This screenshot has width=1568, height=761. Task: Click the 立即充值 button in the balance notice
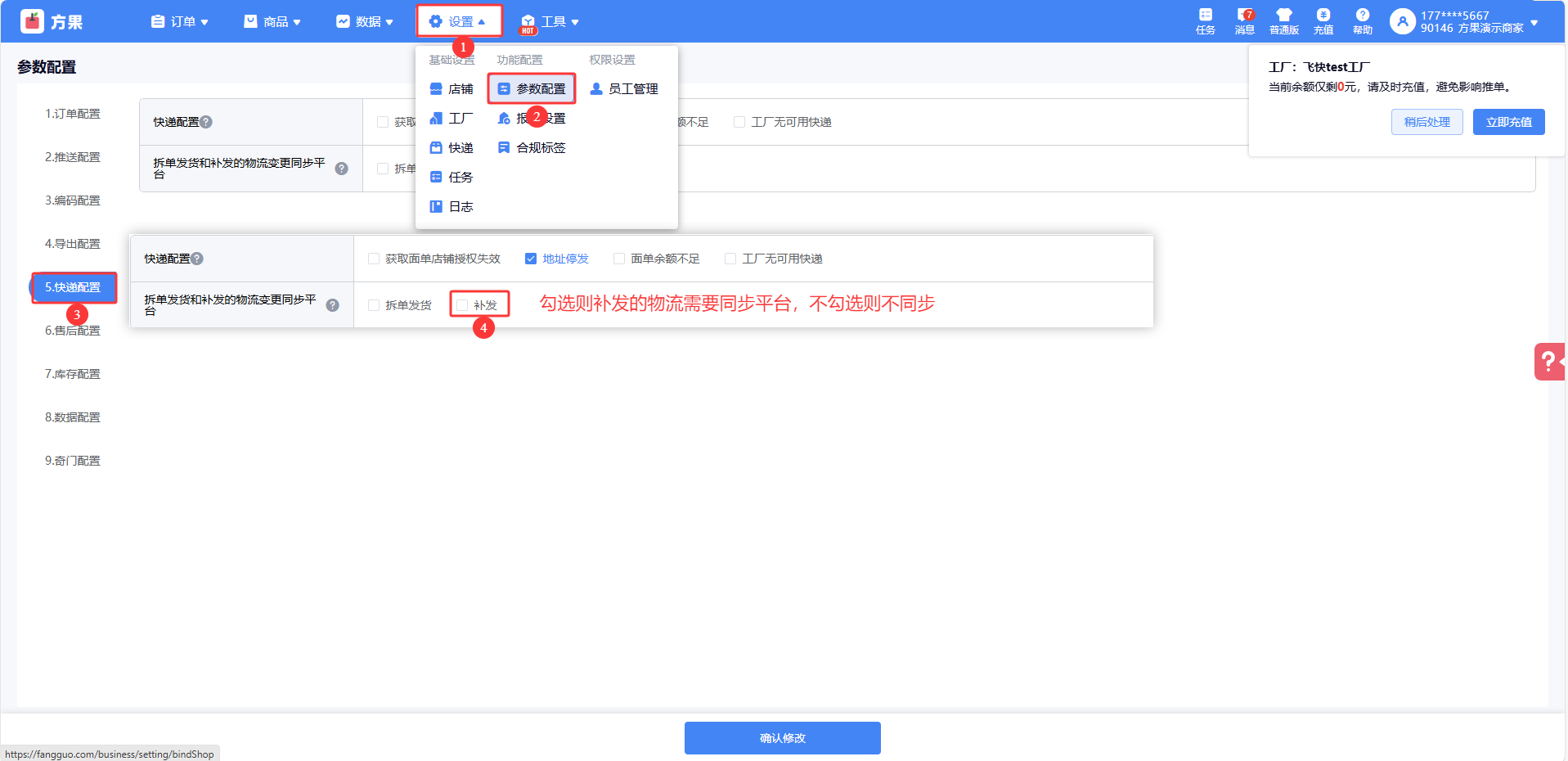[1509, 122]
